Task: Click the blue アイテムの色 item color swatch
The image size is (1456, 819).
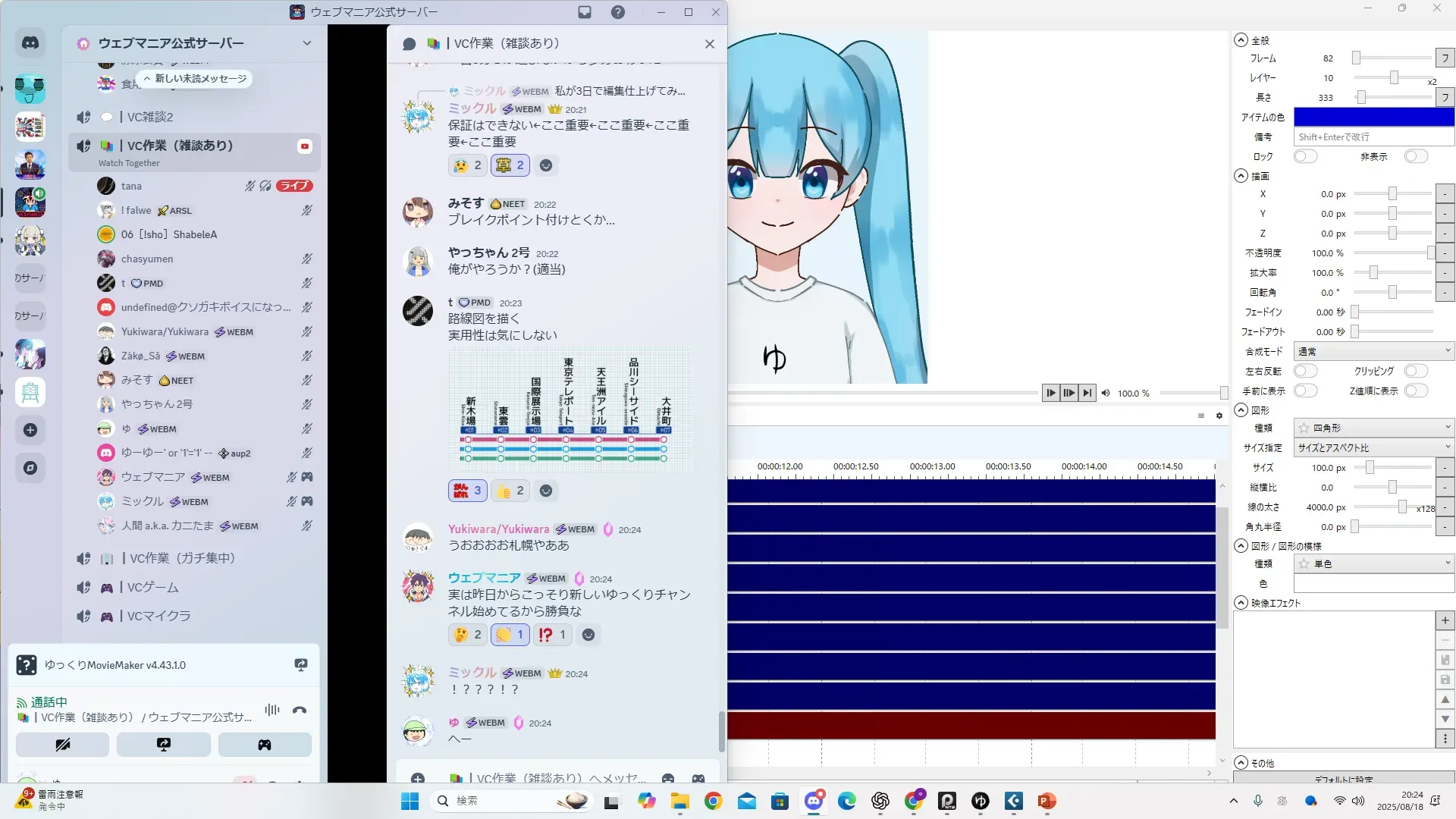Action: pyautogui.click(x=1373, y=117)
